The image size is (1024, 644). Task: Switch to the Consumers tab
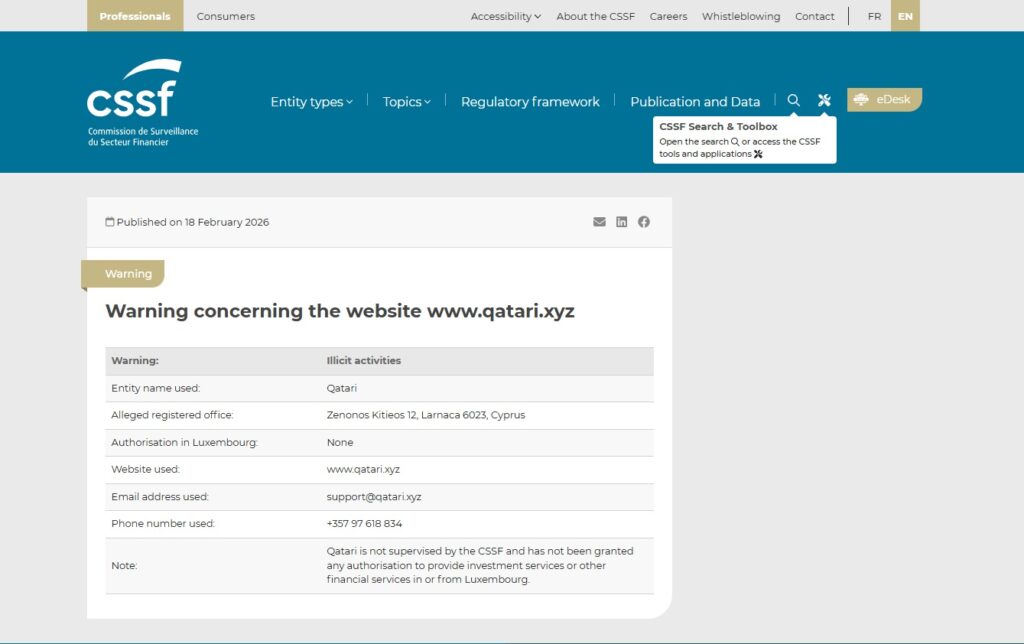(x=225, y=16)
